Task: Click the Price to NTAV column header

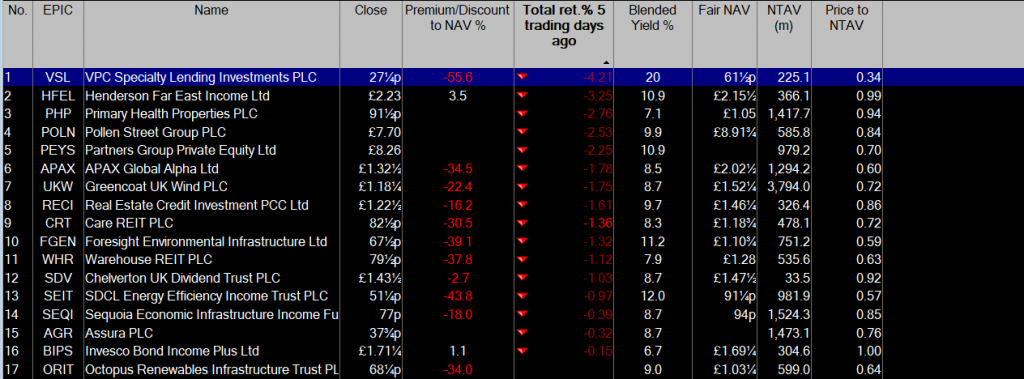Action: 847,18
